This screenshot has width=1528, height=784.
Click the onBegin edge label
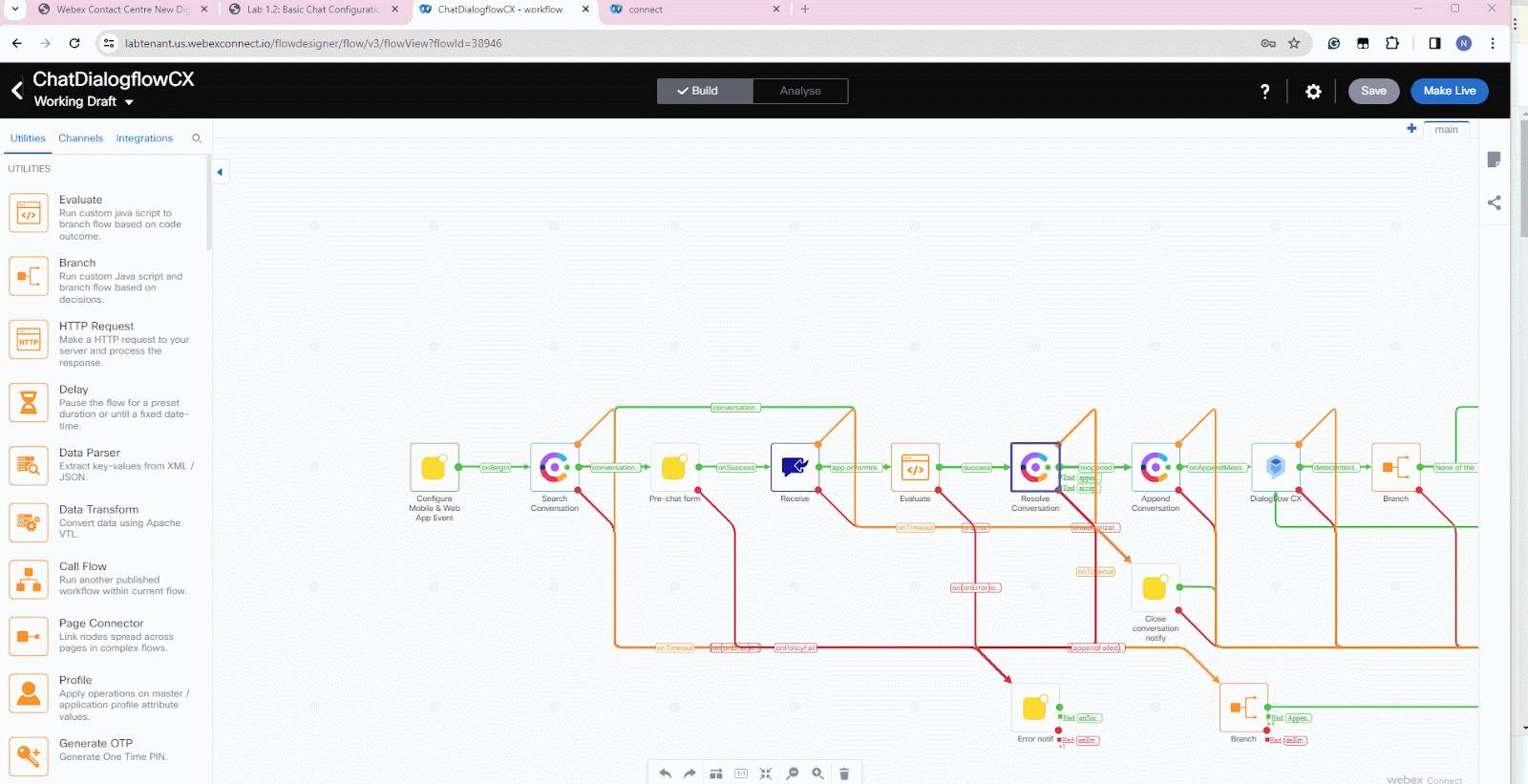pyautogui.click(x=495, y=468)
